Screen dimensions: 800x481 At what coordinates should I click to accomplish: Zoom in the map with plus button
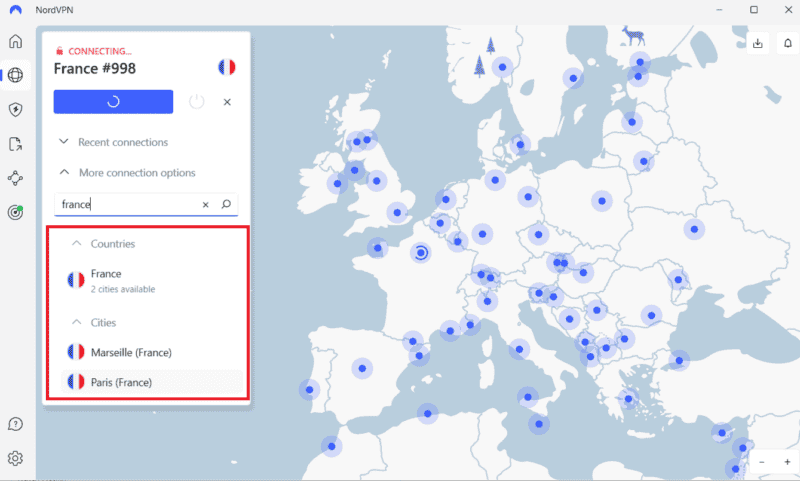pos(787,462)
